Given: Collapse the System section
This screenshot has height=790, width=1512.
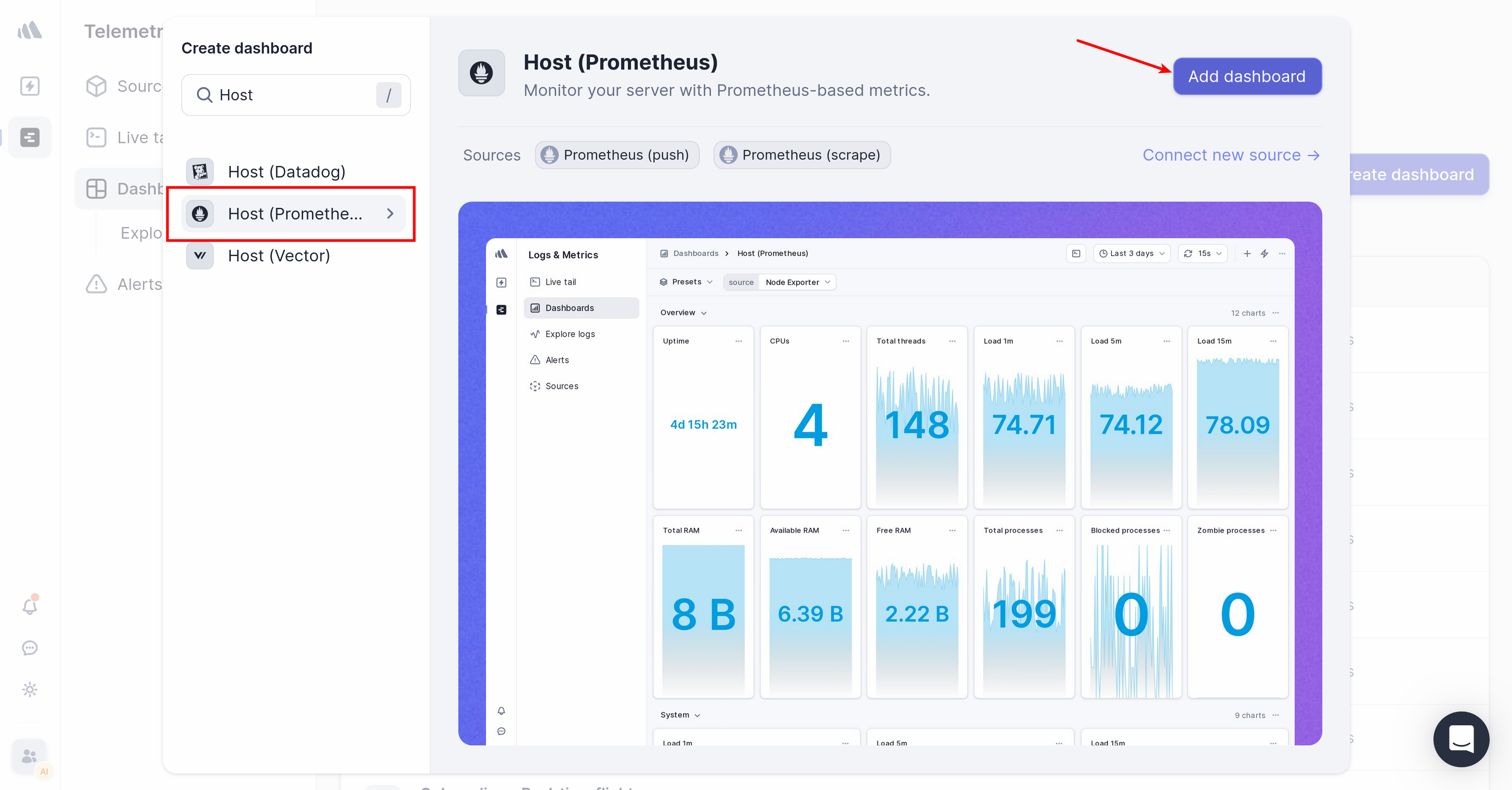Looking at the screenshot, I should coord(680,715).
